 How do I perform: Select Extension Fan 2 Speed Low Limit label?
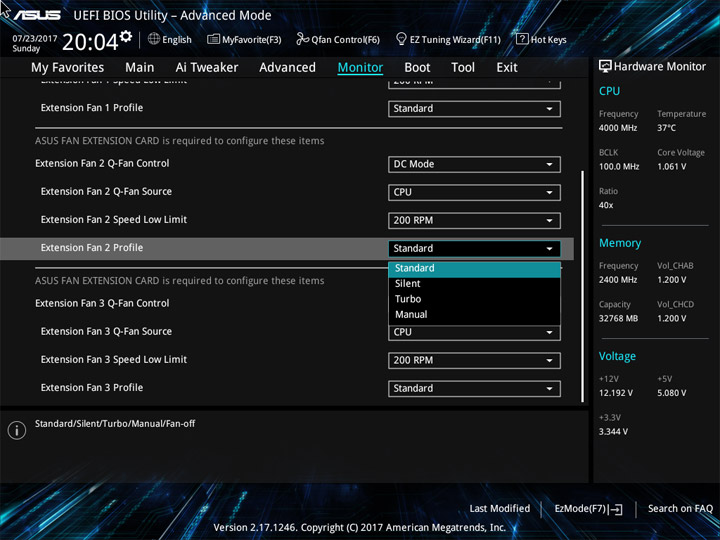pos(114,219)
